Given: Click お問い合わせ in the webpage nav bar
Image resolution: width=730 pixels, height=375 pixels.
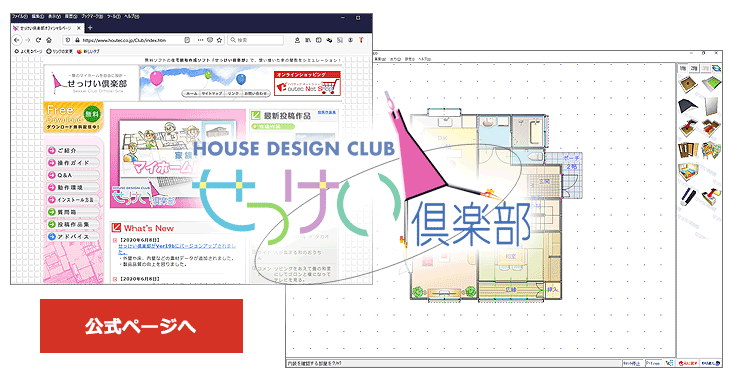Looking at the screenshot, I should tap(256, 94).
